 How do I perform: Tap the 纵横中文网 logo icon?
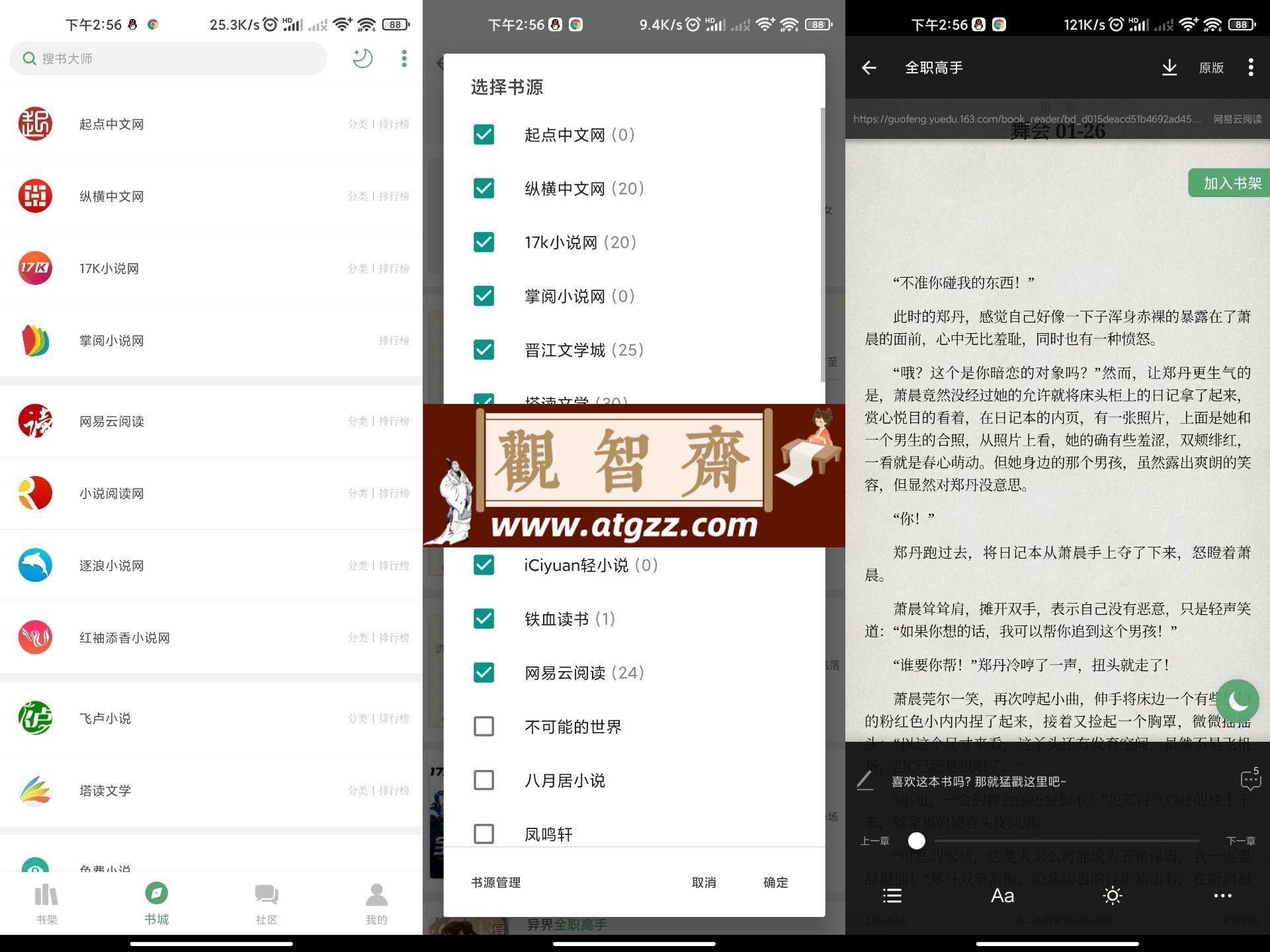[35, 196]
